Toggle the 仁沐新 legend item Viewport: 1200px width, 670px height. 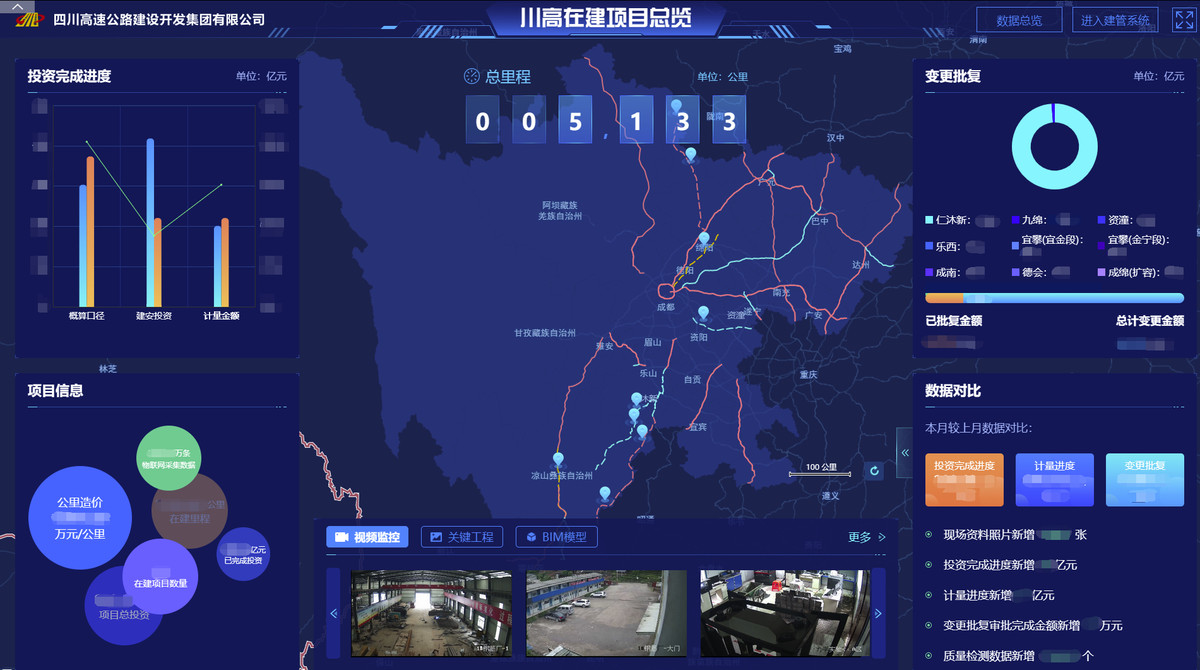click(950, 219)
